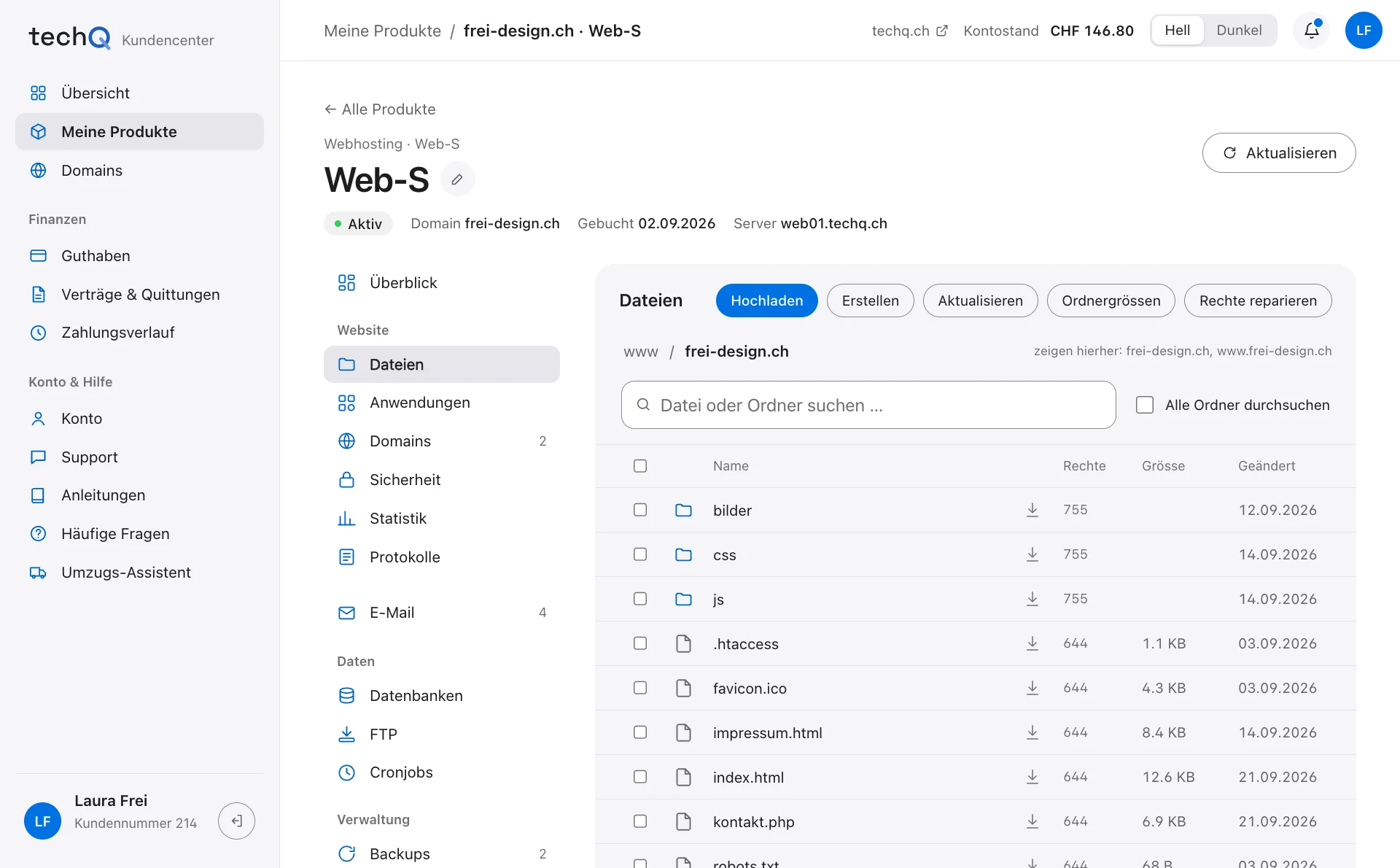Click the techQ logo
This screenshot has width=1400, height=868.
click(x=70, y=37)
